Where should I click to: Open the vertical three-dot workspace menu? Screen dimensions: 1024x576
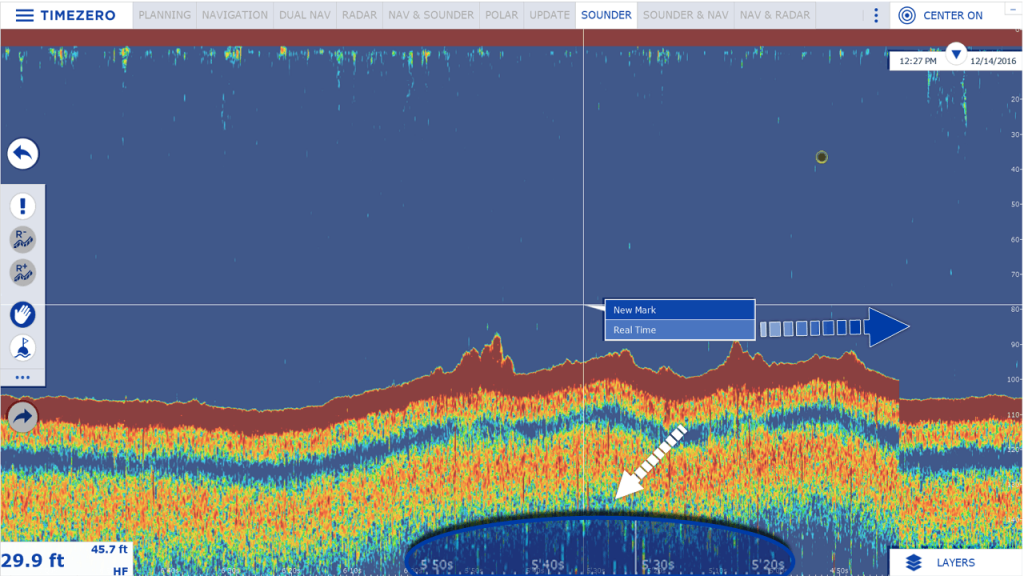[875, 15]
